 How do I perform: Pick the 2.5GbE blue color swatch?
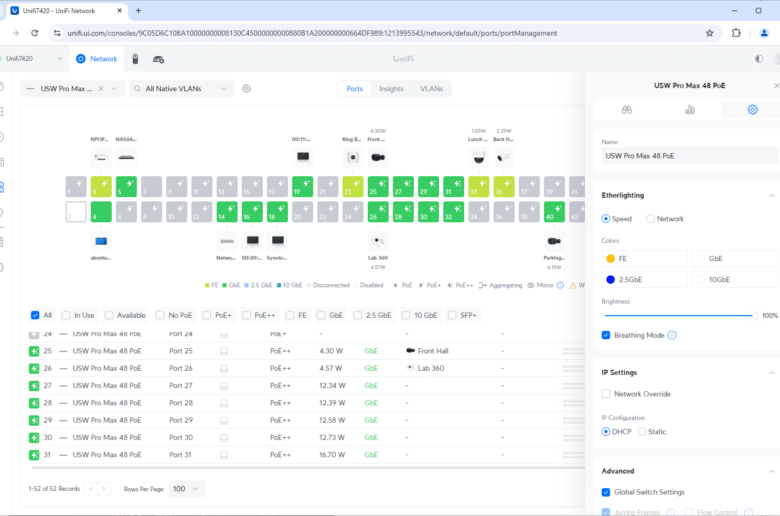point(610,279)
